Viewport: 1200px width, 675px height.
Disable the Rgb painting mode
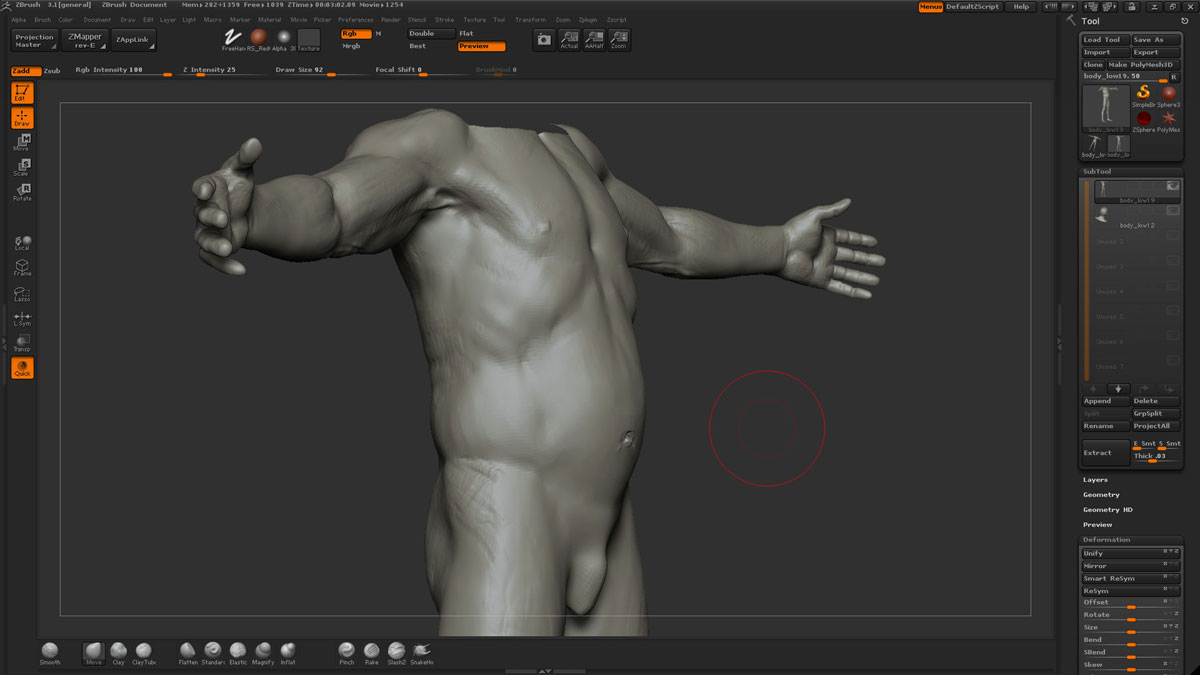[x=355, y=34]
